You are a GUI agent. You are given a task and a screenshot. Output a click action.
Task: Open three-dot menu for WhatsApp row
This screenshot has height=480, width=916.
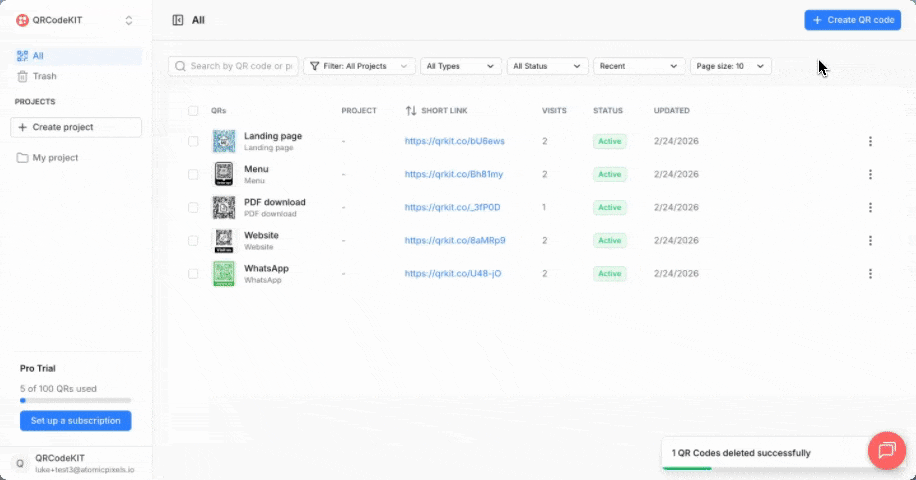tap(870, 273)
